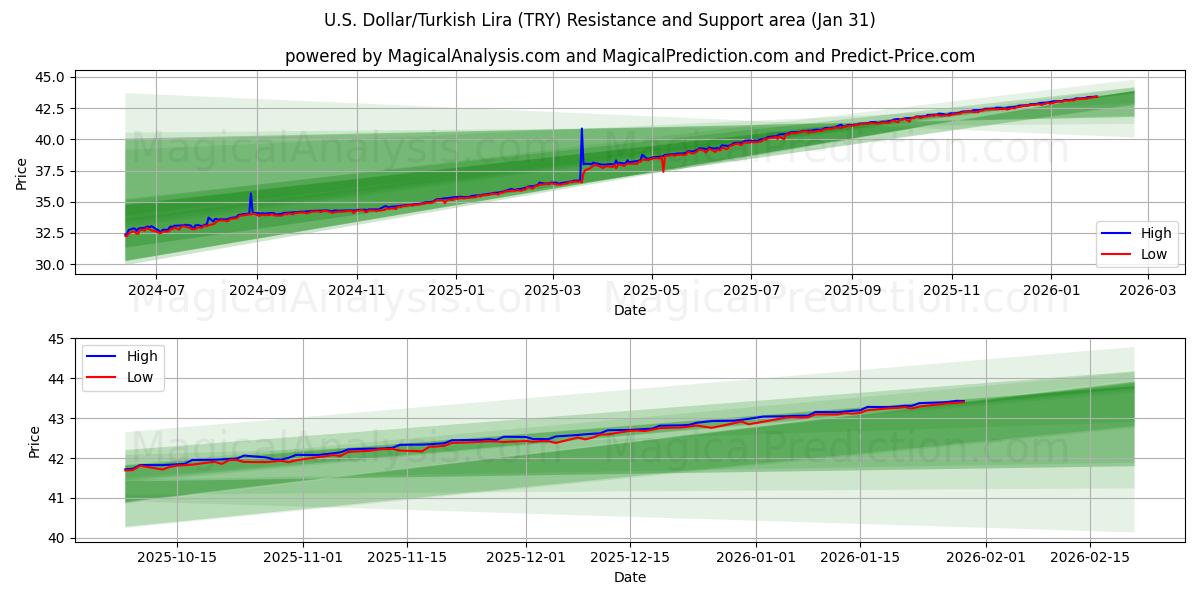Click the chart title mentioning Resistance and Support
Image resolution: width=1200 pixels, height=600 pixels.
tap(600, 19)
